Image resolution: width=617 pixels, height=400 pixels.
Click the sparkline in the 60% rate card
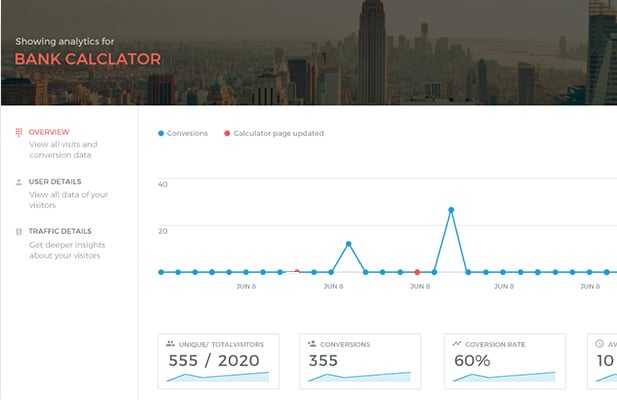[x=504, y=377]
